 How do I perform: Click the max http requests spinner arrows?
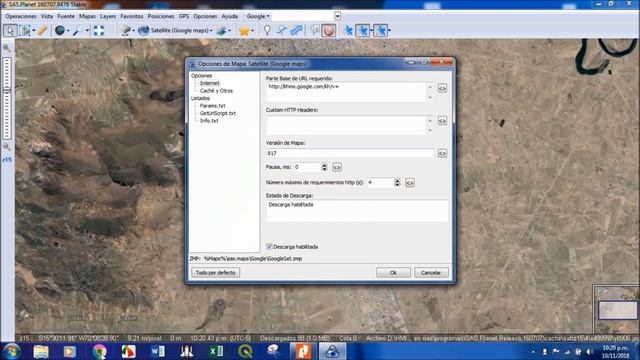coord(397,182)
